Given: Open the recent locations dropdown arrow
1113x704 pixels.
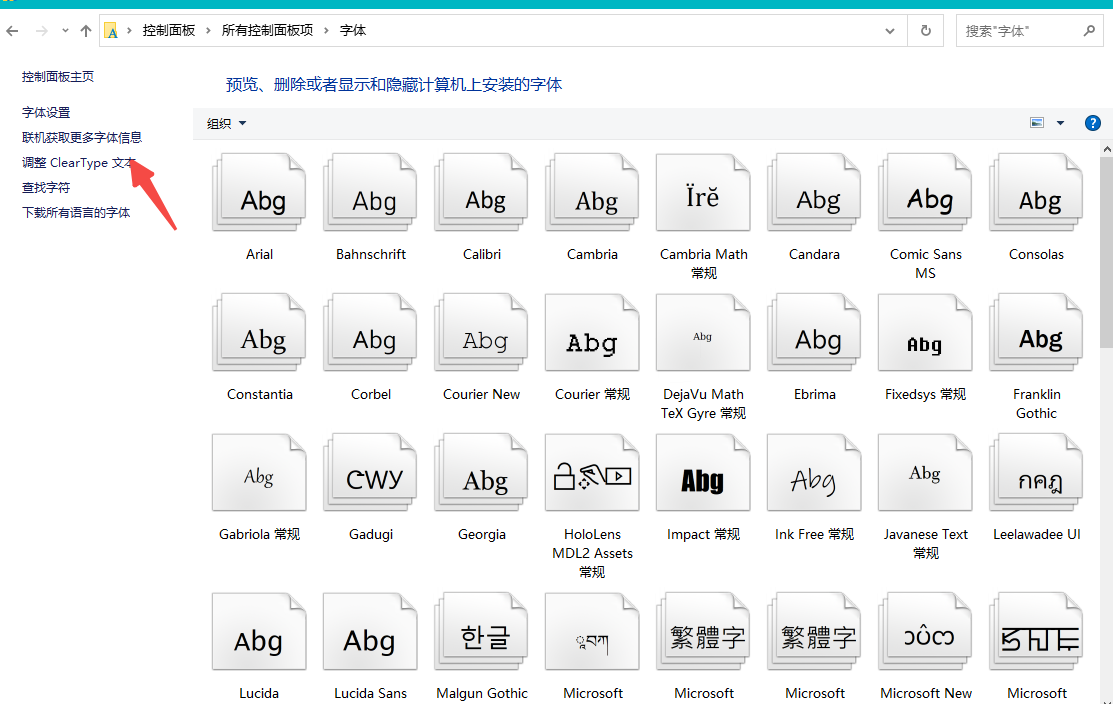Looking at the screenshot, I should point(65,31).
